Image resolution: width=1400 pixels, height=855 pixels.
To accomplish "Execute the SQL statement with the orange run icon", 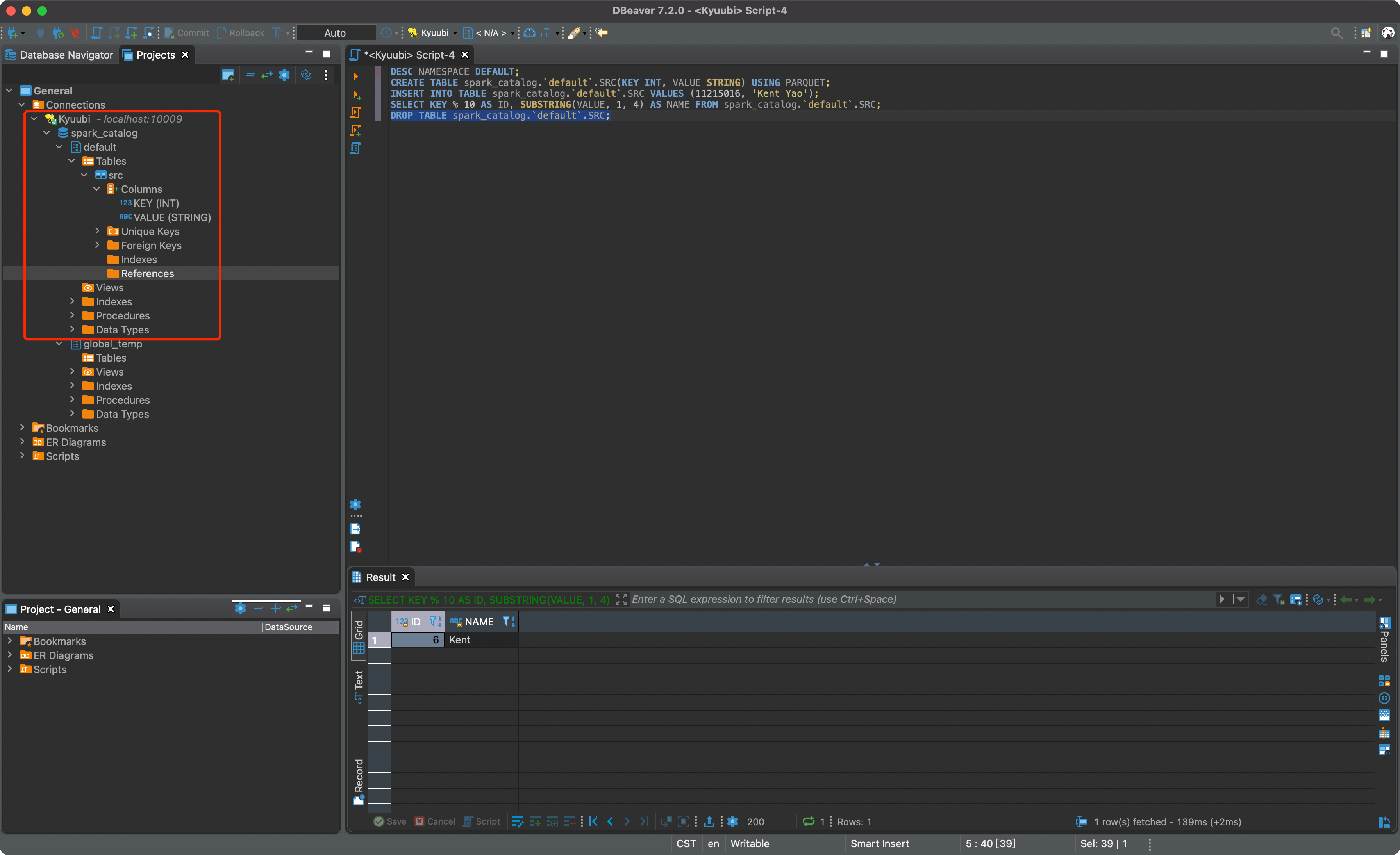I will tap(356, 75).
